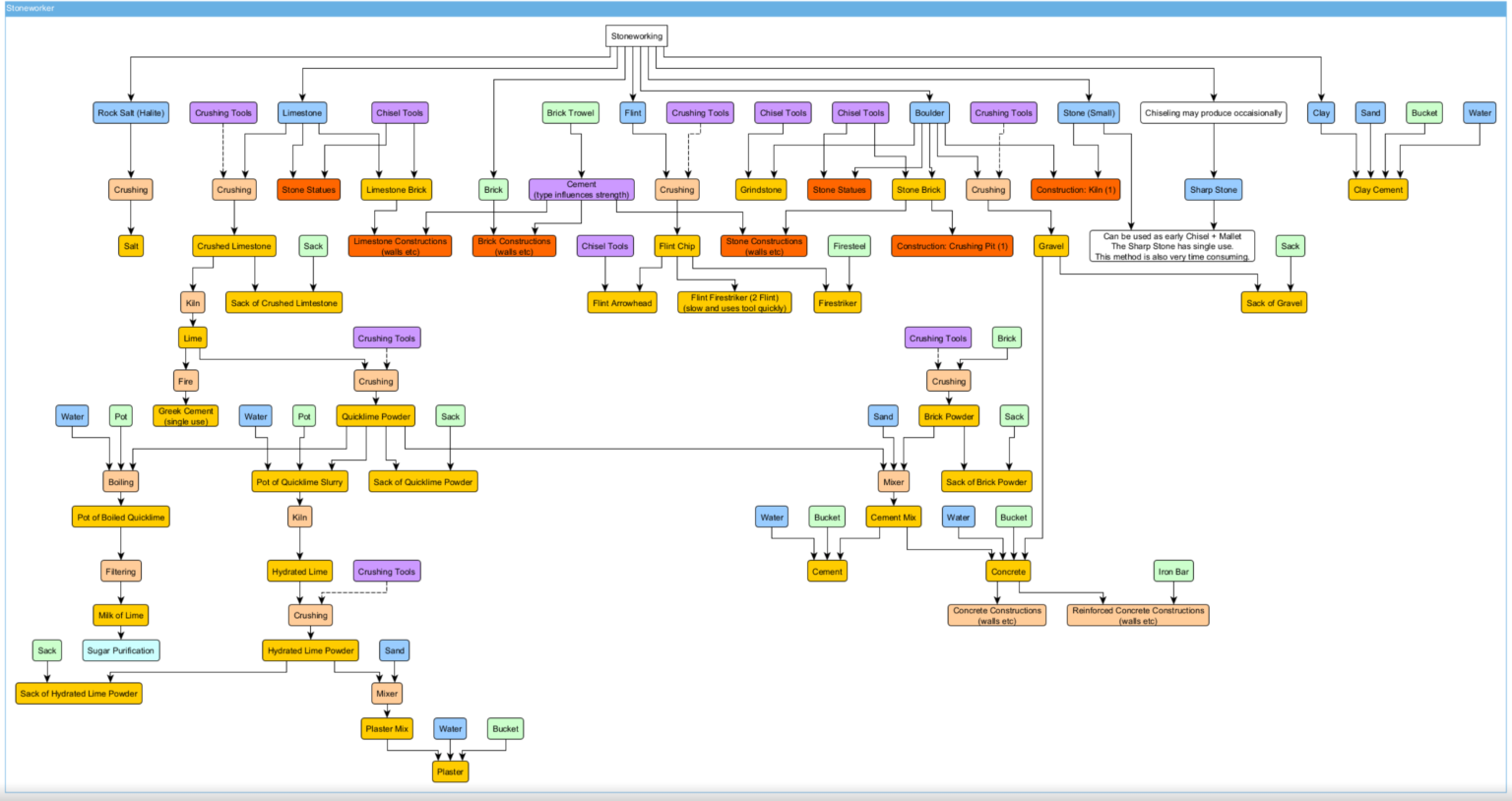This screenshot has width=1512, height=801.
Task: Click the Greek Cement (single use) node
Action: click(x=186, y=416)
